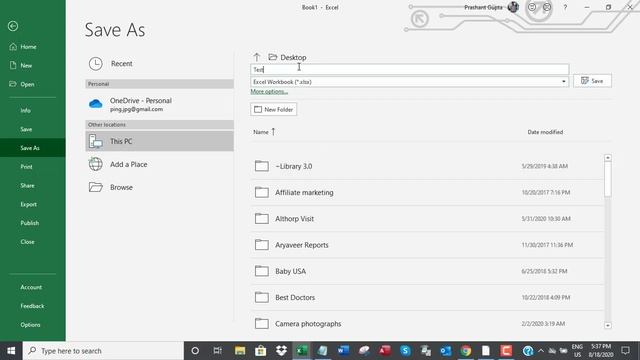Click the taskbar search box

pos(103,351)
